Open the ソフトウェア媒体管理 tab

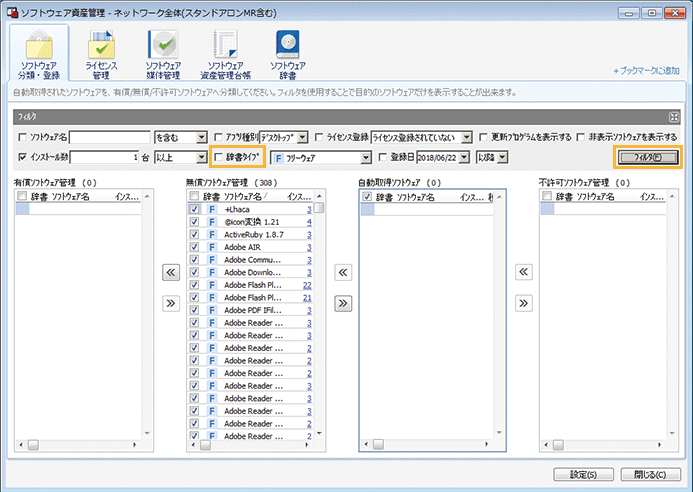pyautogui.click(x=163, y=55)
